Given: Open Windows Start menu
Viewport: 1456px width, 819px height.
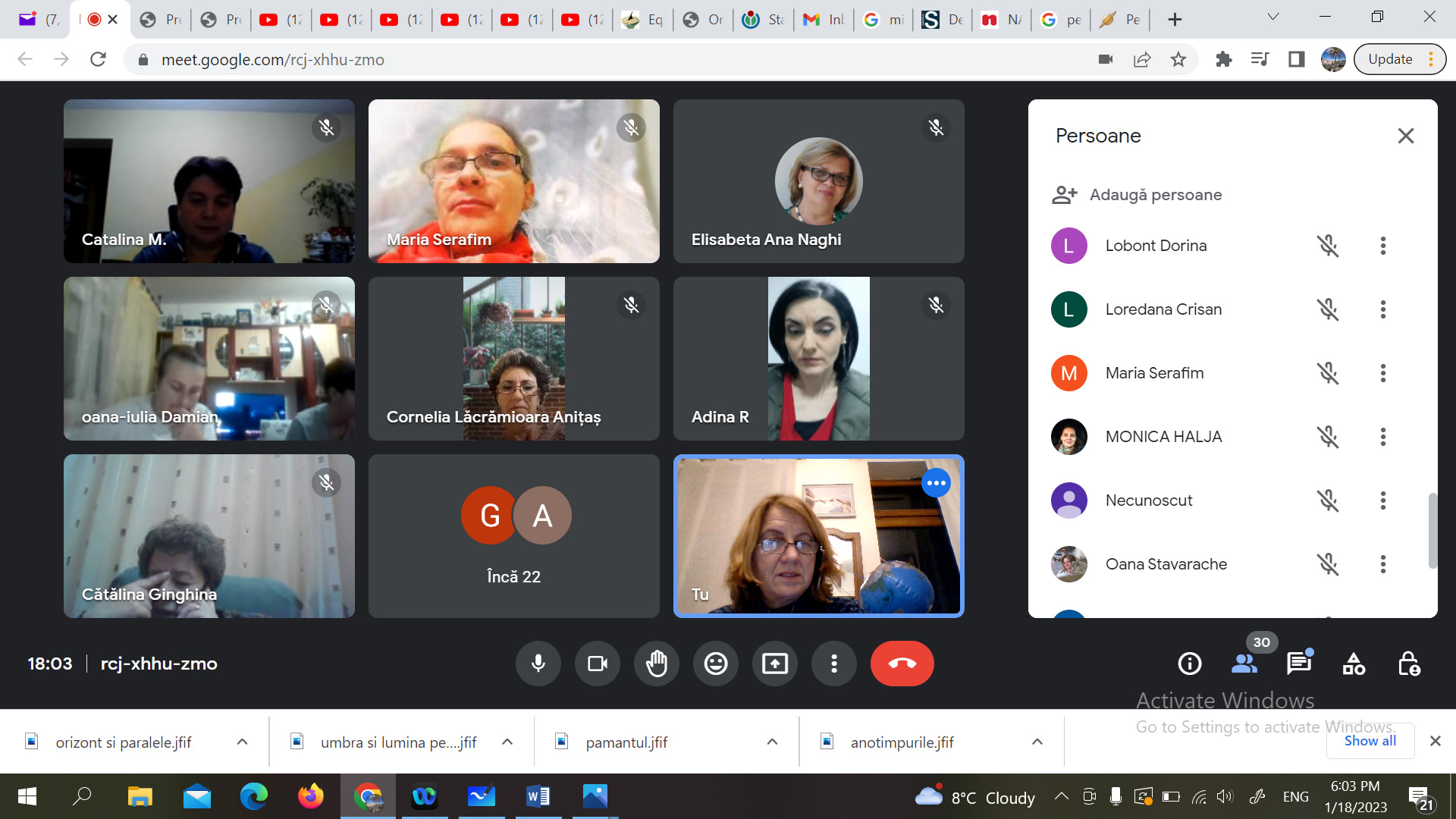Looking at the screenshot, I should (27, 796).
